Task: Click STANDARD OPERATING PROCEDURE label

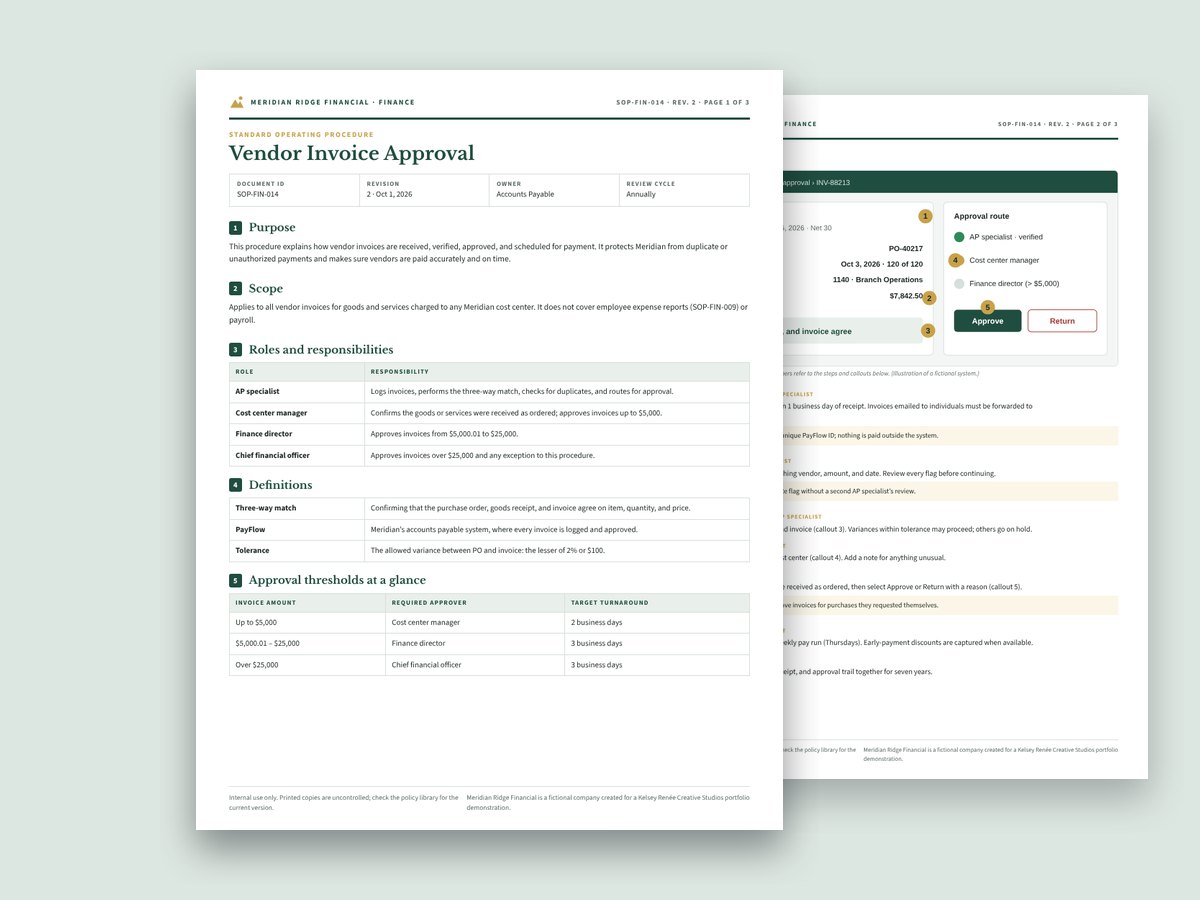Action: [301, 134]
